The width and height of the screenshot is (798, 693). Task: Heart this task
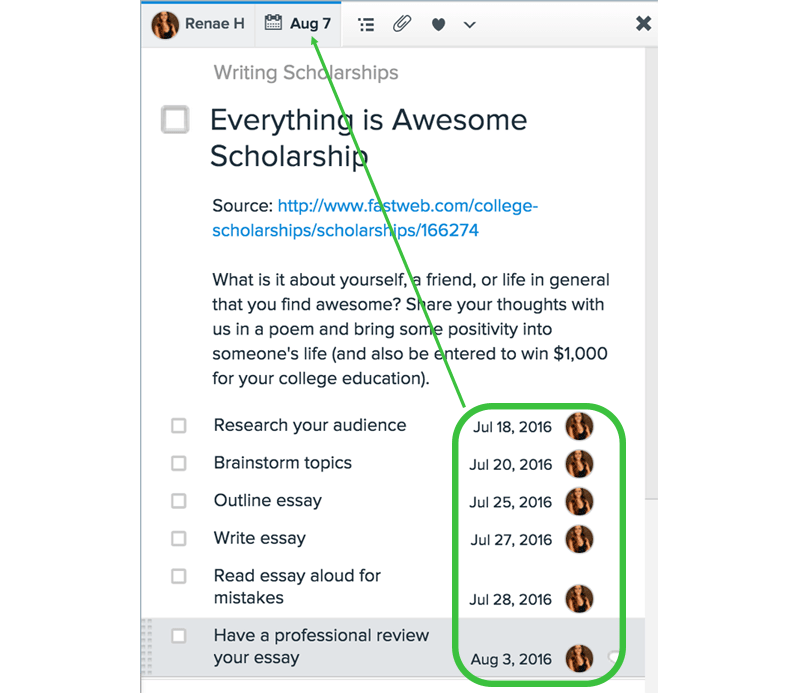click(x=438, y=24)
